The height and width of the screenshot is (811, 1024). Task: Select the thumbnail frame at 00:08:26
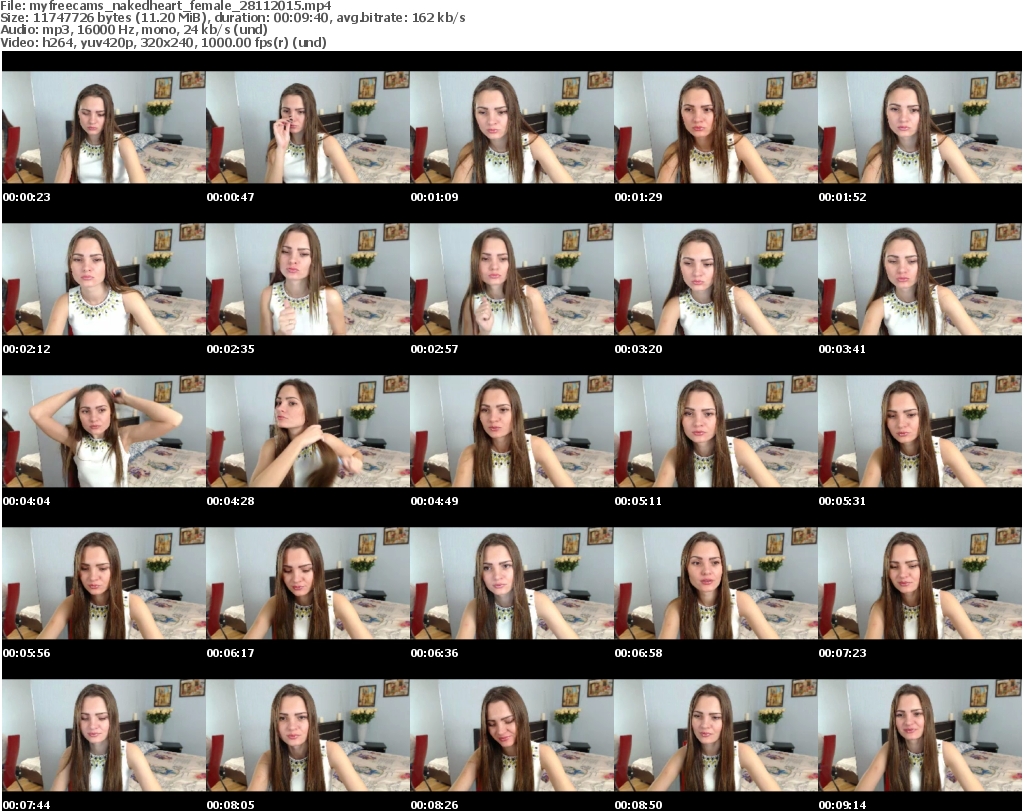pos(512,736)
